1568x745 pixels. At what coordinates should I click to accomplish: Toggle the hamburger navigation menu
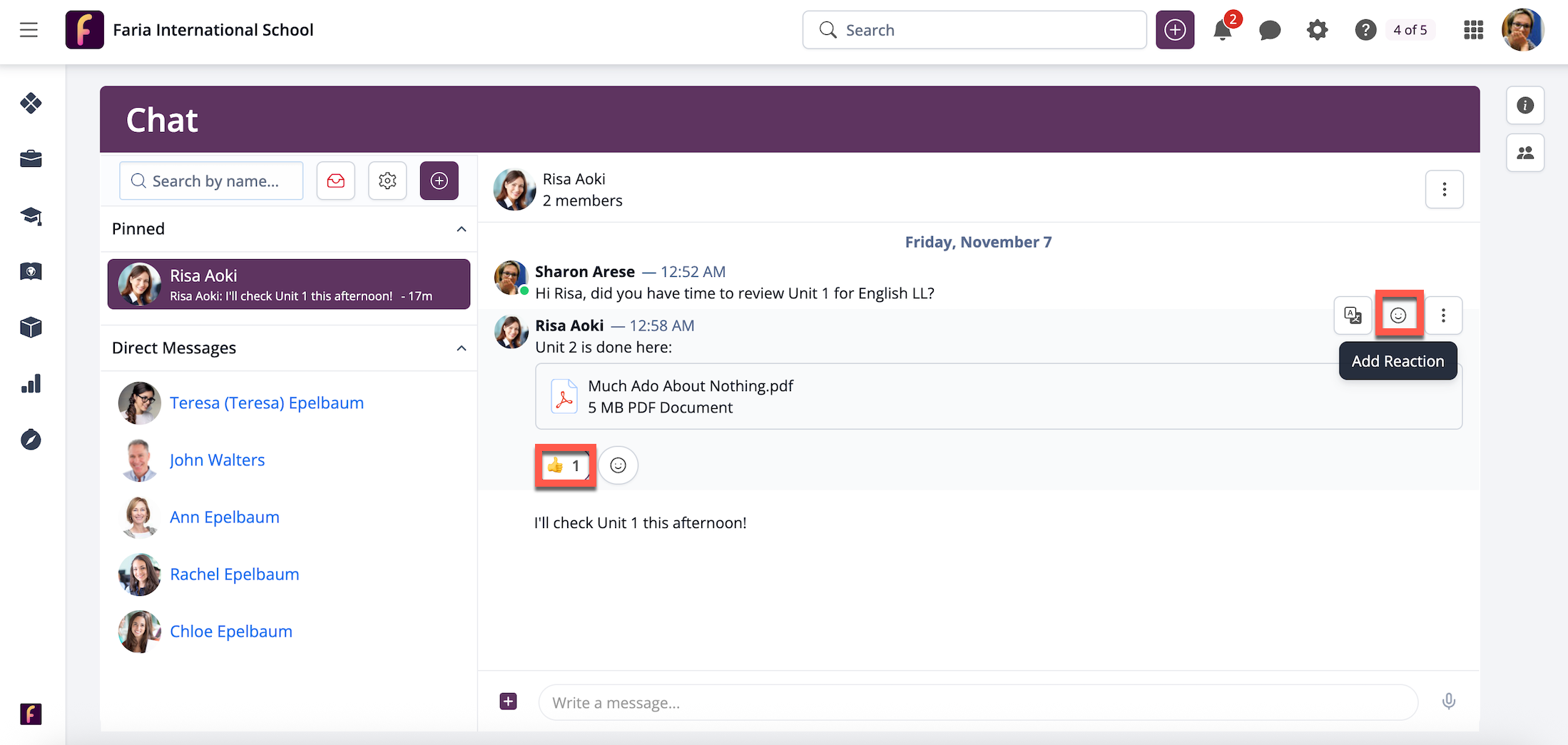(x=29, y=30)
